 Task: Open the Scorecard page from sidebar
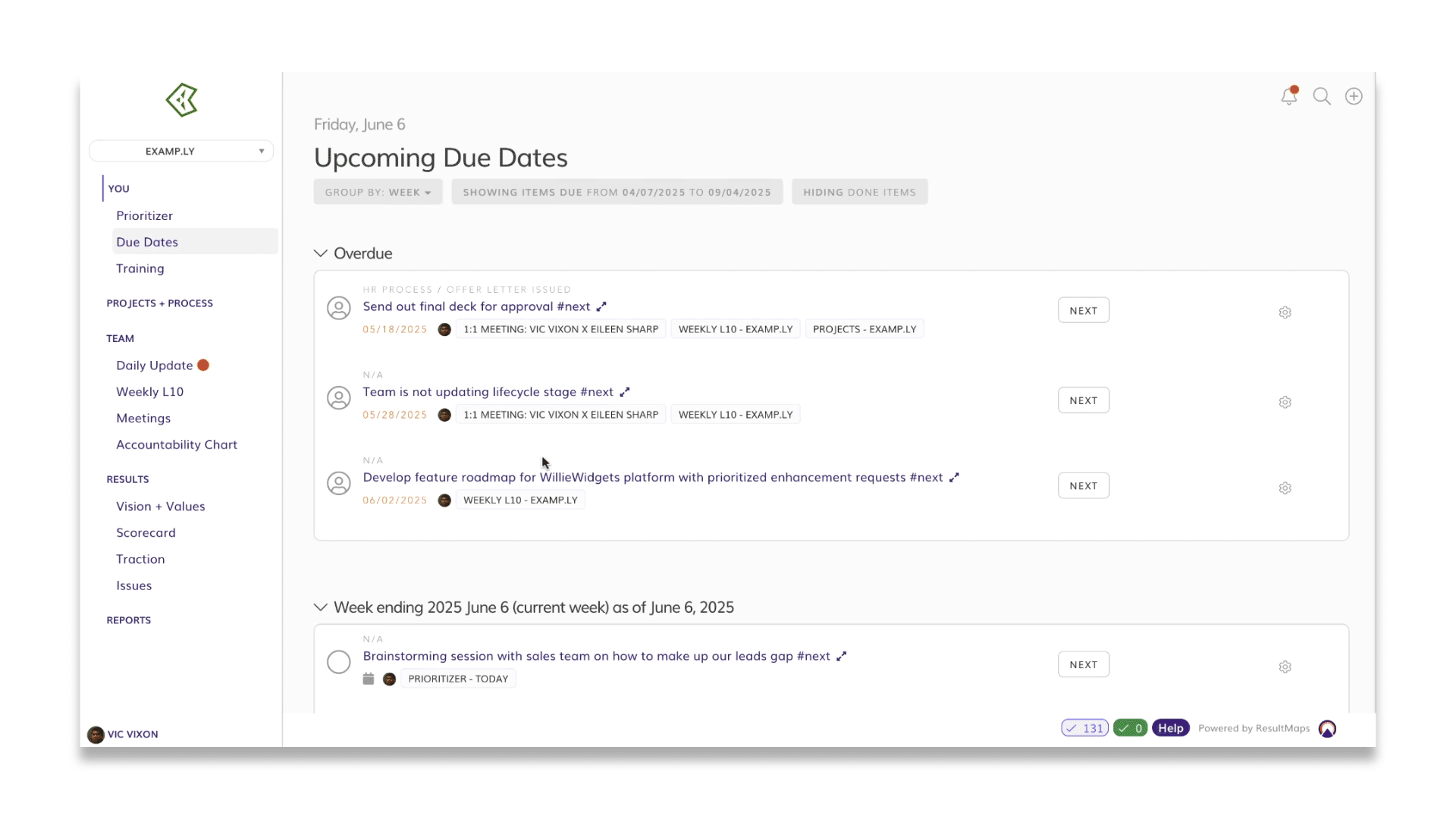coord(146,532)
